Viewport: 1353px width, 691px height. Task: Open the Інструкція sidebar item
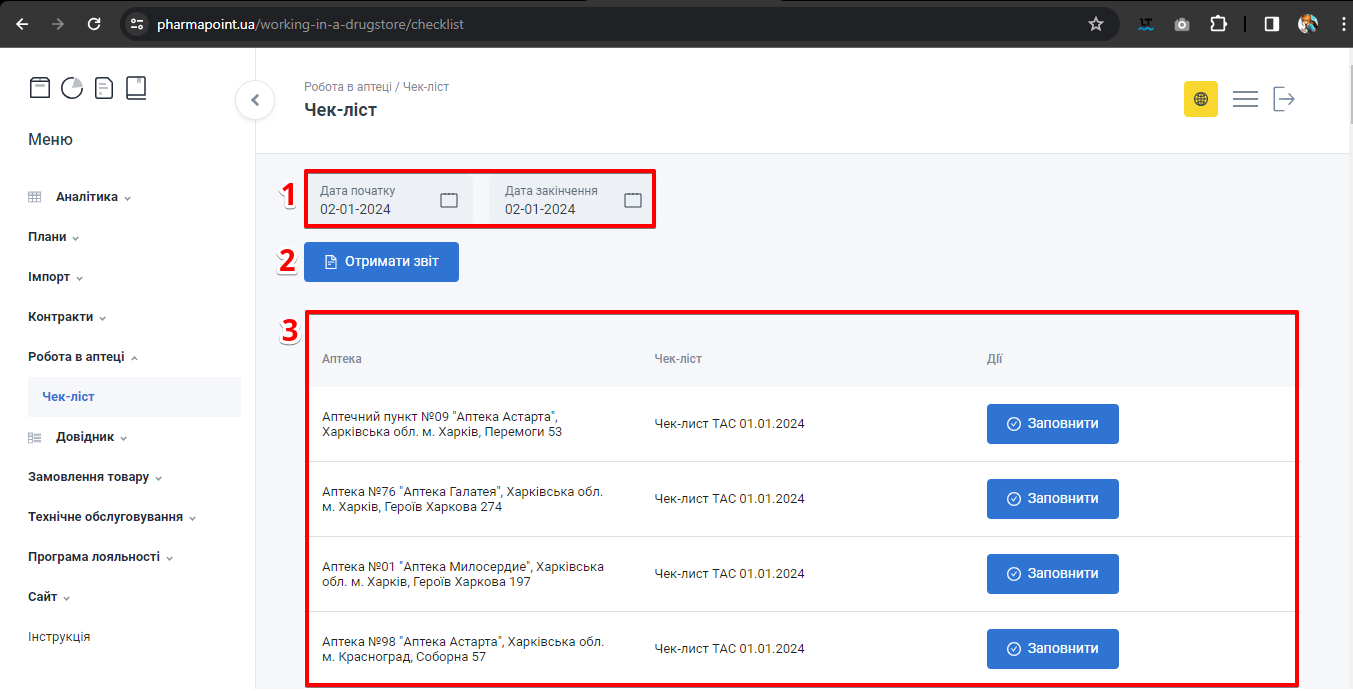(x=59, y=637)
